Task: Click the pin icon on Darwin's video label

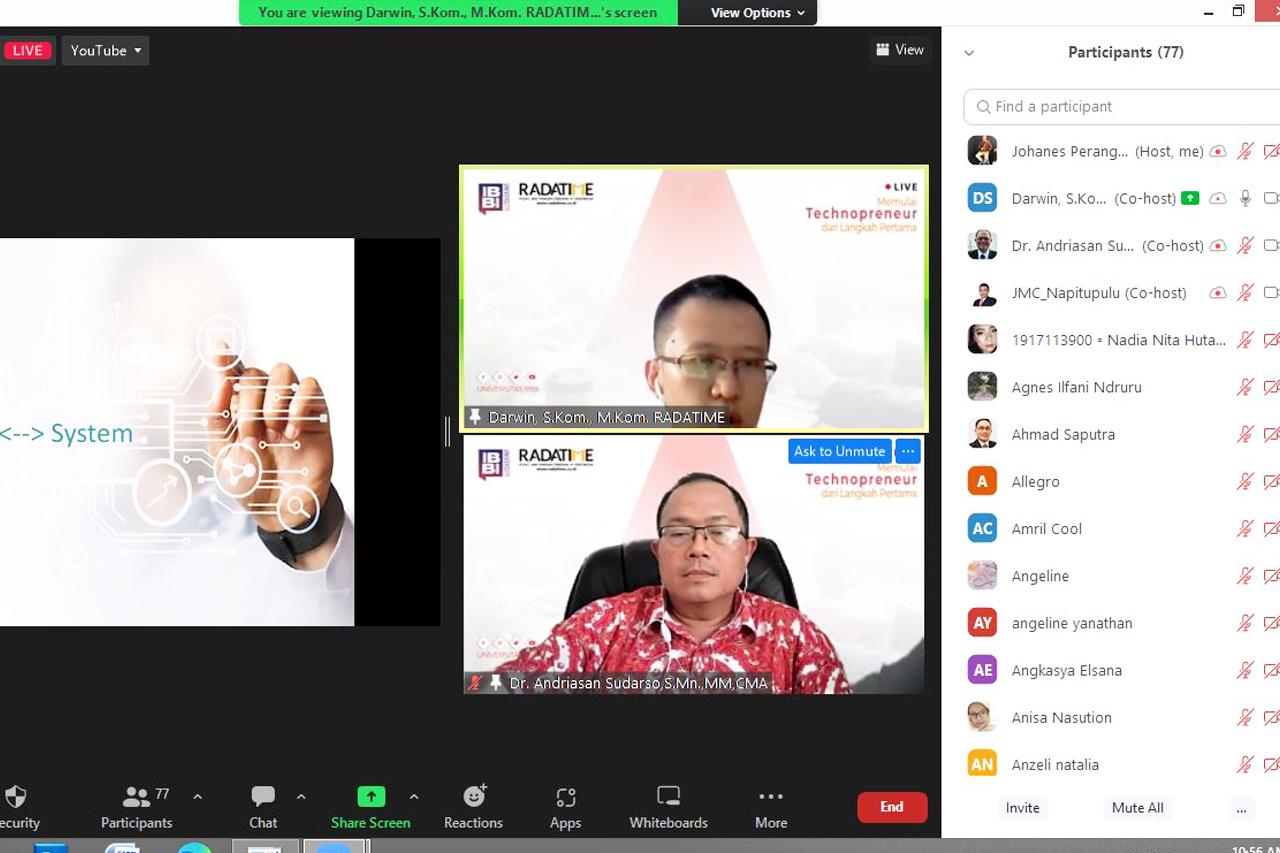Action: 475,417
